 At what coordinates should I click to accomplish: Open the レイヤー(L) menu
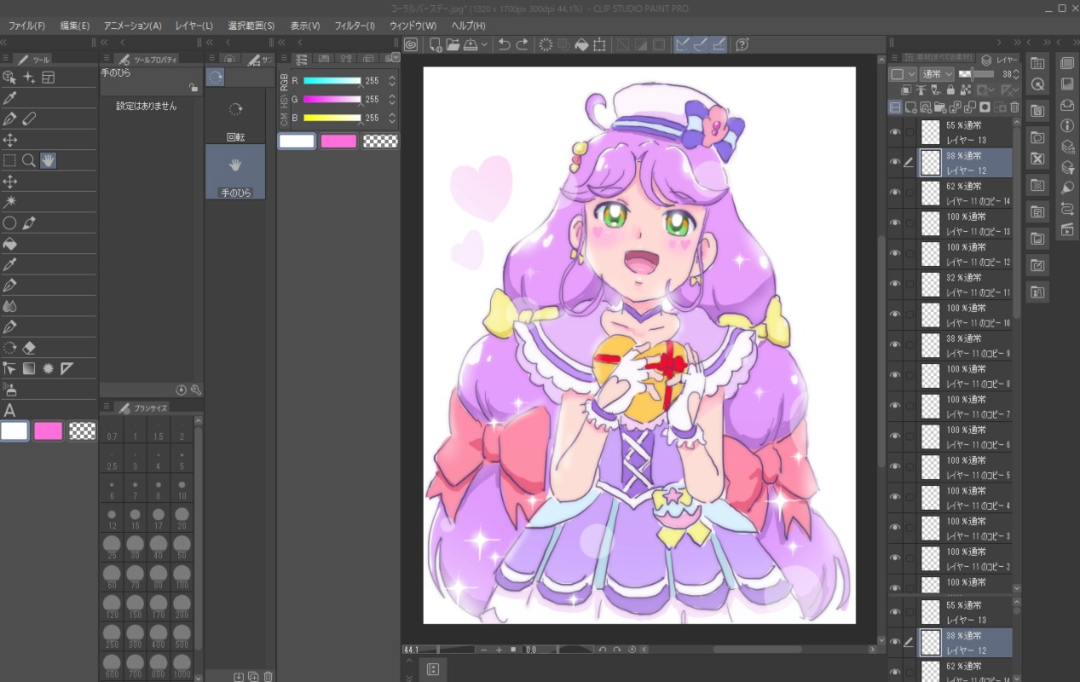coord(193,25)
